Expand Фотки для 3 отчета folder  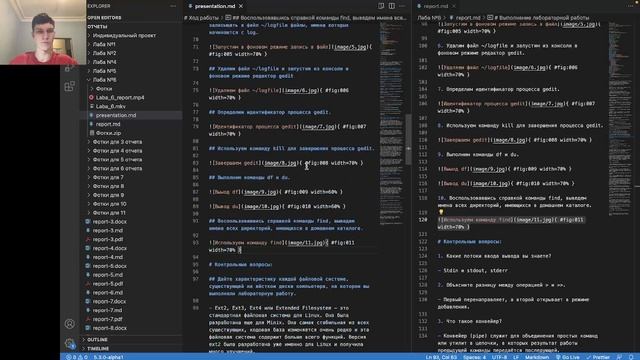[x=117, y=142]
